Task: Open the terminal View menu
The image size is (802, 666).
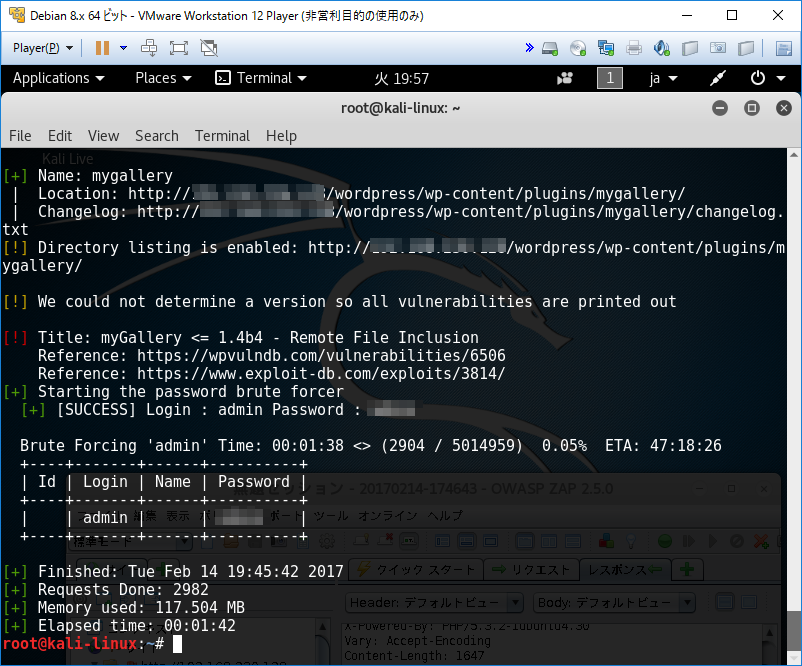Action: pyautogui.click(x=103, y=136)
